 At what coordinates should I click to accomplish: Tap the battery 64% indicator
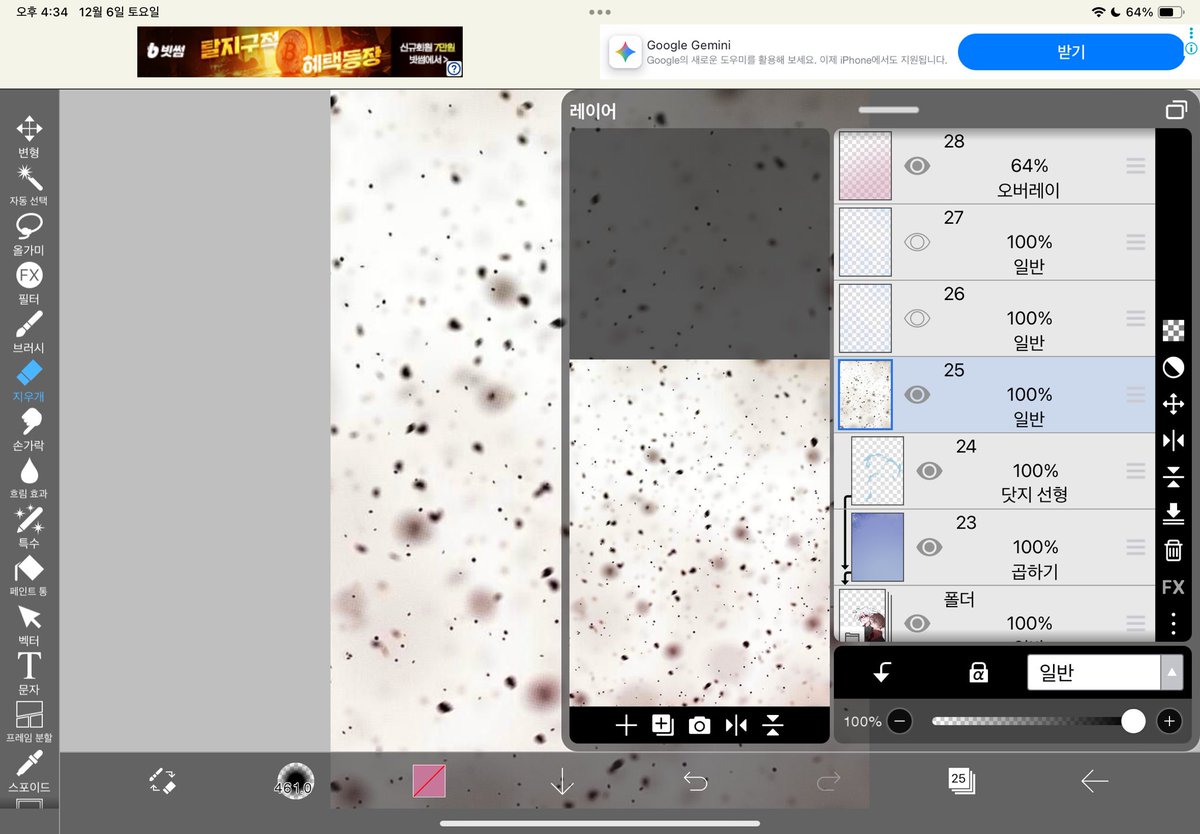(1154, 12)
